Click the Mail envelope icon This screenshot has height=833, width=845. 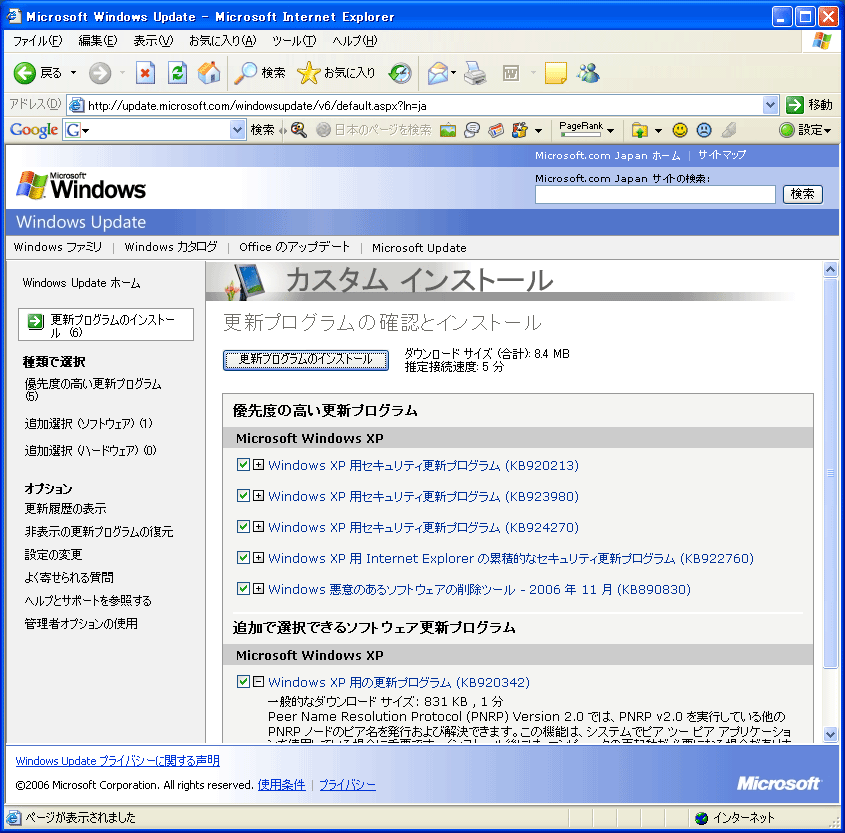tap(438, 73)
